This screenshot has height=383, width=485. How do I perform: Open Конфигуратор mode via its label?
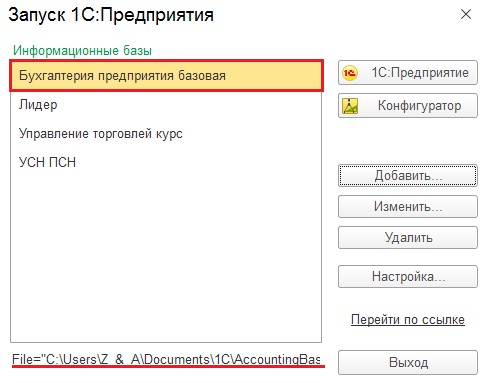pyautogui.click(x=419, y=106)
